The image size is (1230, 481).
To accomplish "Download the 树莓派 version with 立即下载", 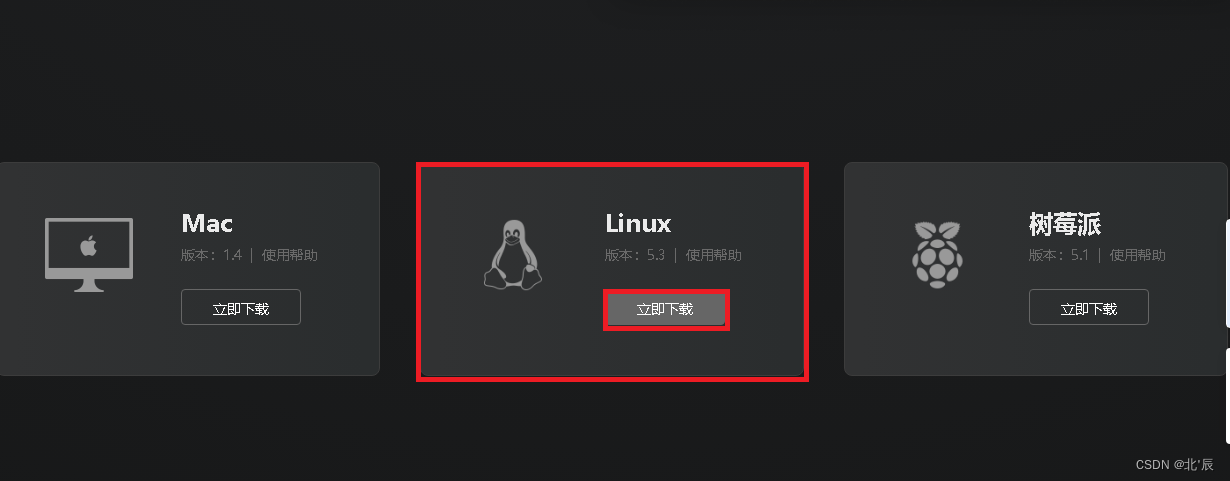I will (1089, 308).
